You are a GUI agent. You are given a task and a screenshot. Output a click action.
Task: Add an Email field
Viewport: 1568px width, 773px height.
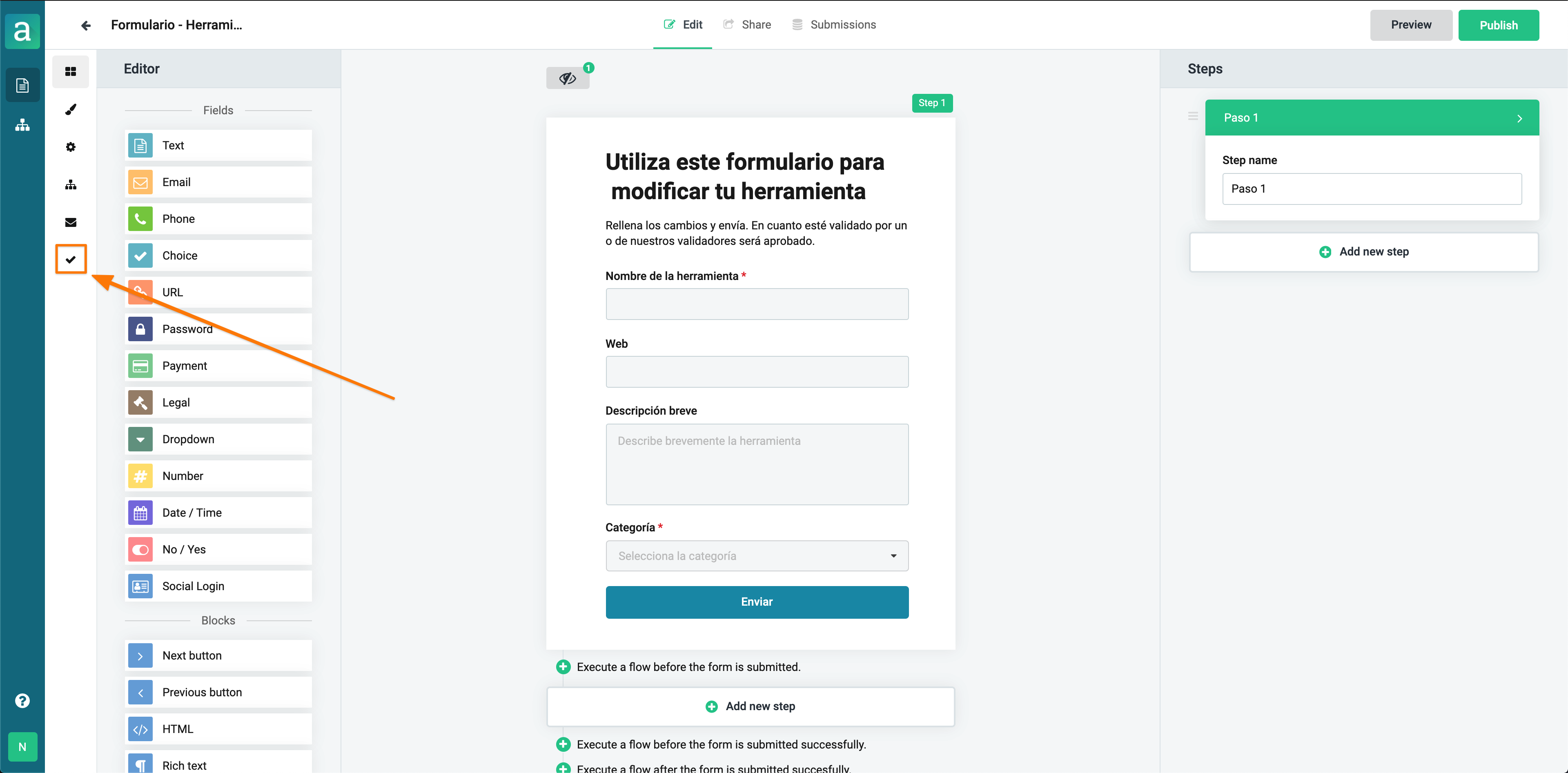click(218, 182)
